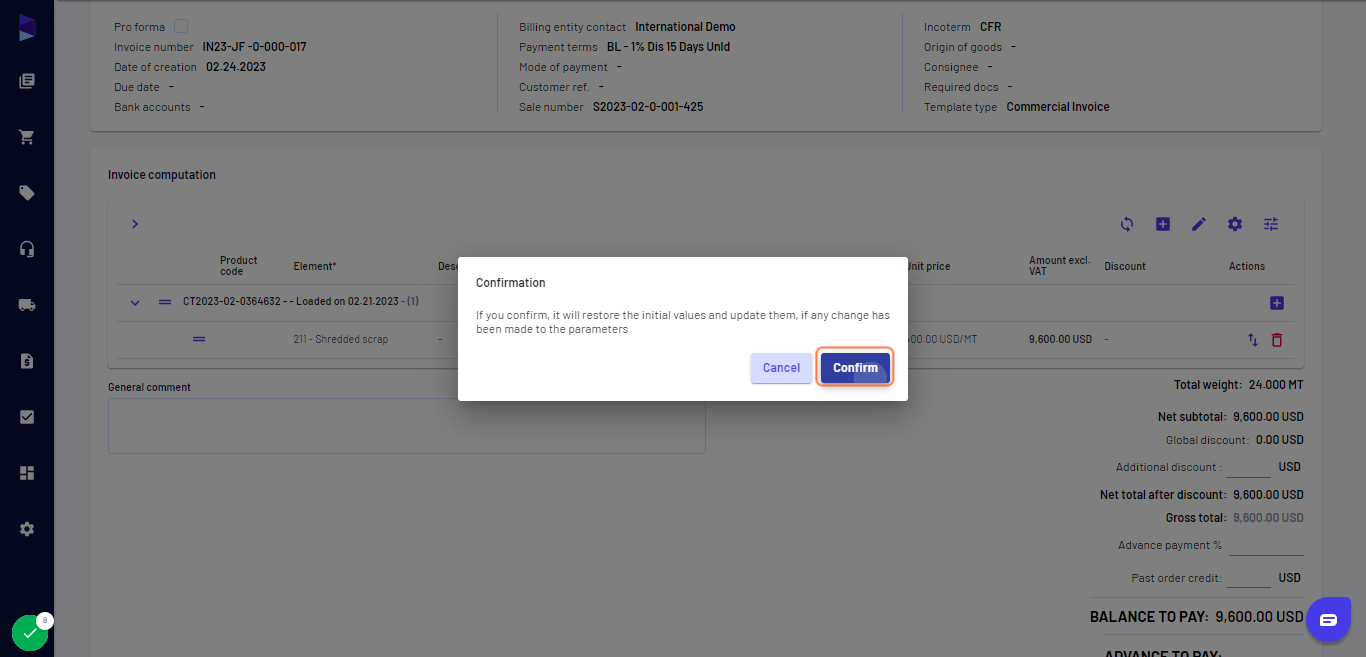The height and width of the screenshot is (657, 1366).
Task: Open the dollar invoice sidebar icon
Action: tap(27, 361)
